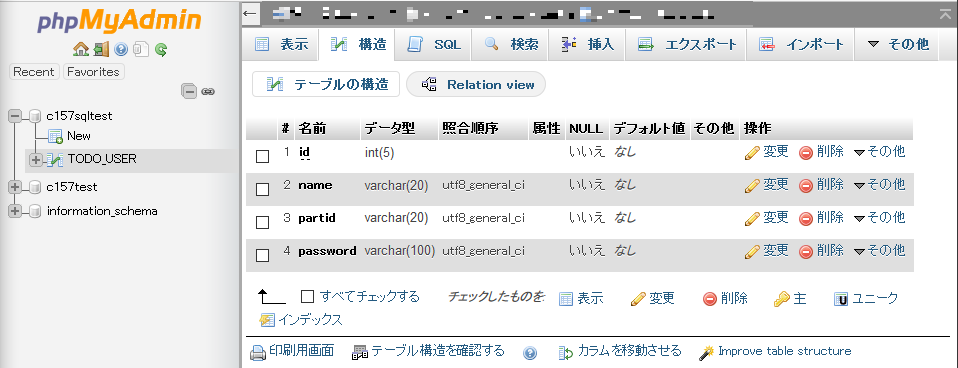
Task: Open その他 dropdown for password row
Action: point(879,250)
